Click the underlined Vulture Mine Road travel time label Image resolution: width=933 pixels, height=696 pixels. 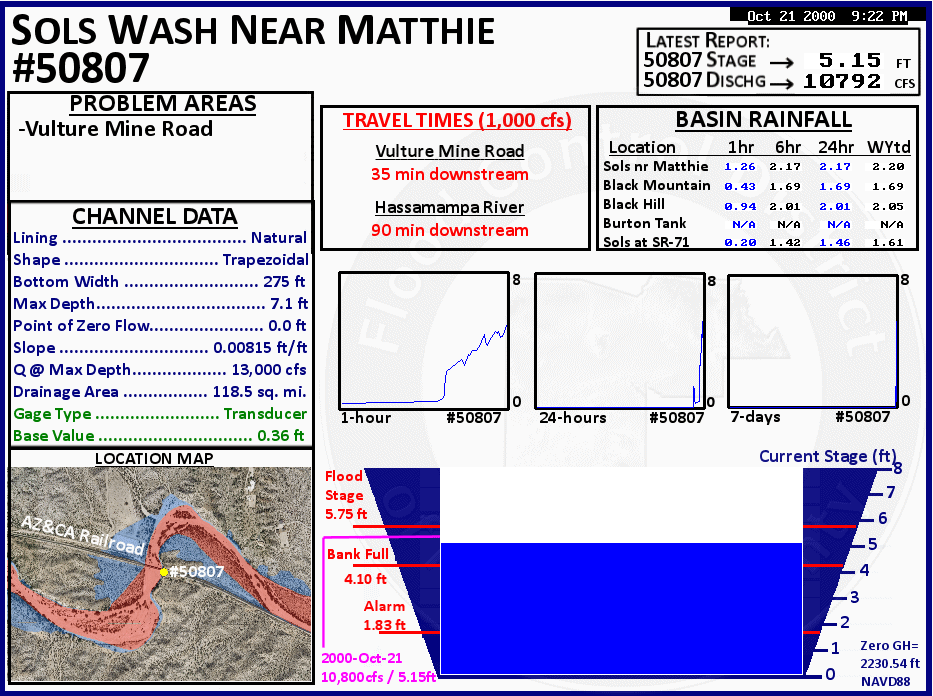click(449, 151)
